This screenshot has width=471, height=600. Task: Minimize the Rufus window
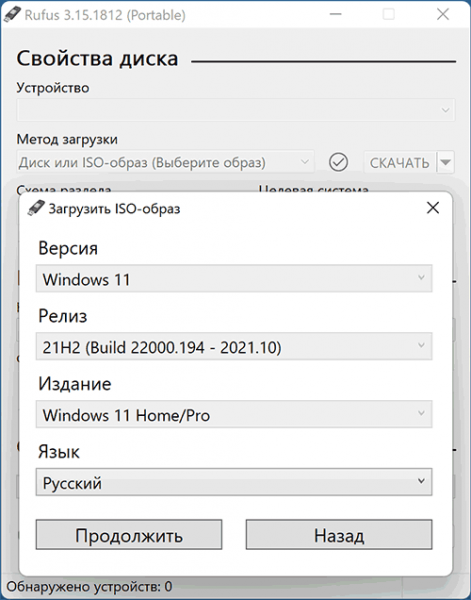336,15
